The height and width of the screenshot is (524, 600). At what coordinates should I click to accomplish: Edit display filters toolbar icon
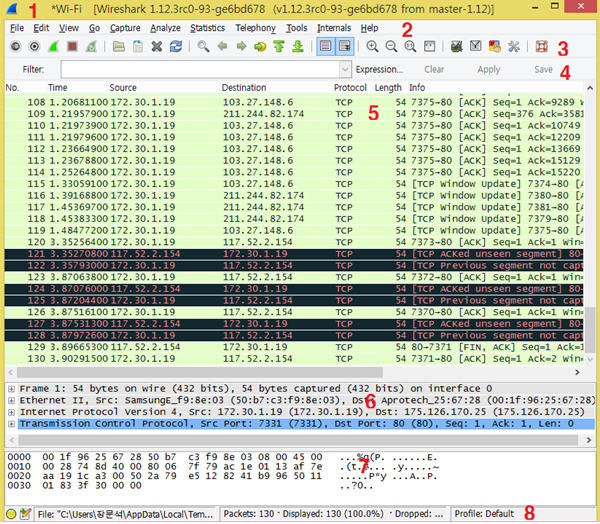476,47
